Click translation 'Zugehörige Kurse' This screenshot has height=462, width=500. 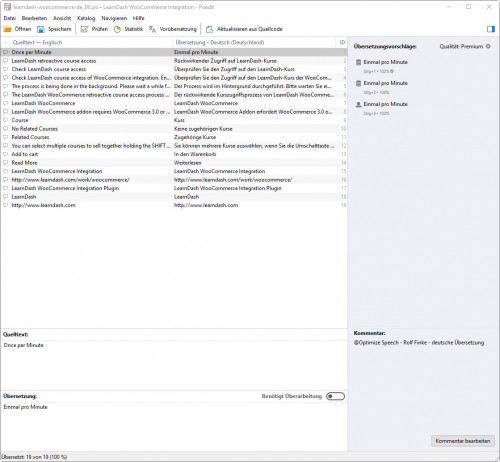click(x=195, y=137)
